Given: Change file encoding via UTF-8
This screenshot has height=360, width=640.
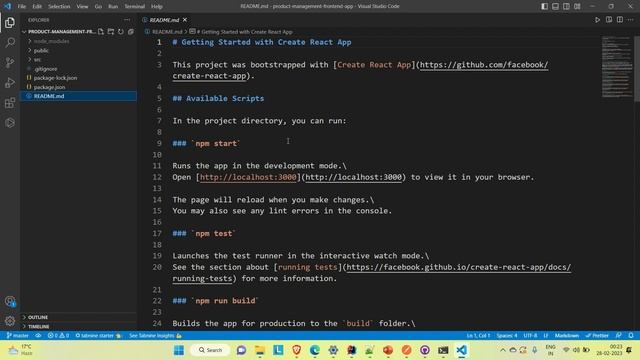Looking at the screenshot, I should coord(530,336).
